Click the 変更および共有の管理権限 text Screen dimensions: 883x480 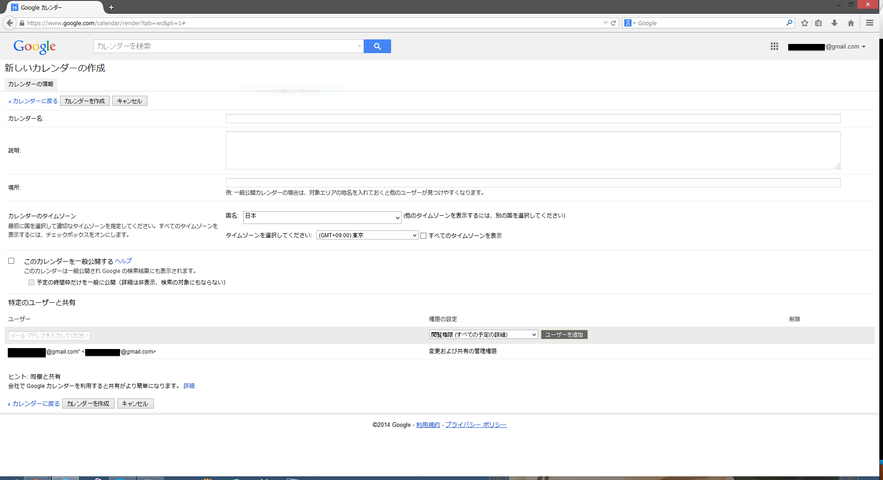tap(463, 352)
